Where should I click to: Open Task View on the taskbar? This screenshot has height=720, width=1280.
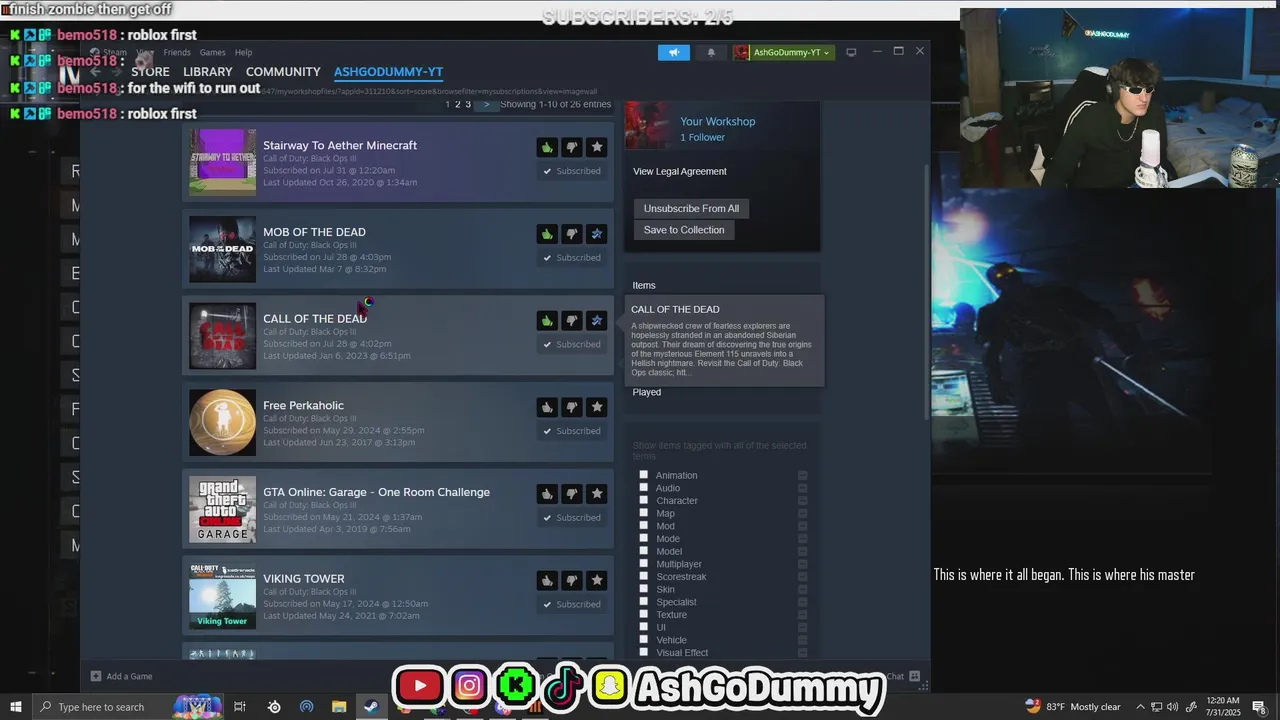[240, 707]
